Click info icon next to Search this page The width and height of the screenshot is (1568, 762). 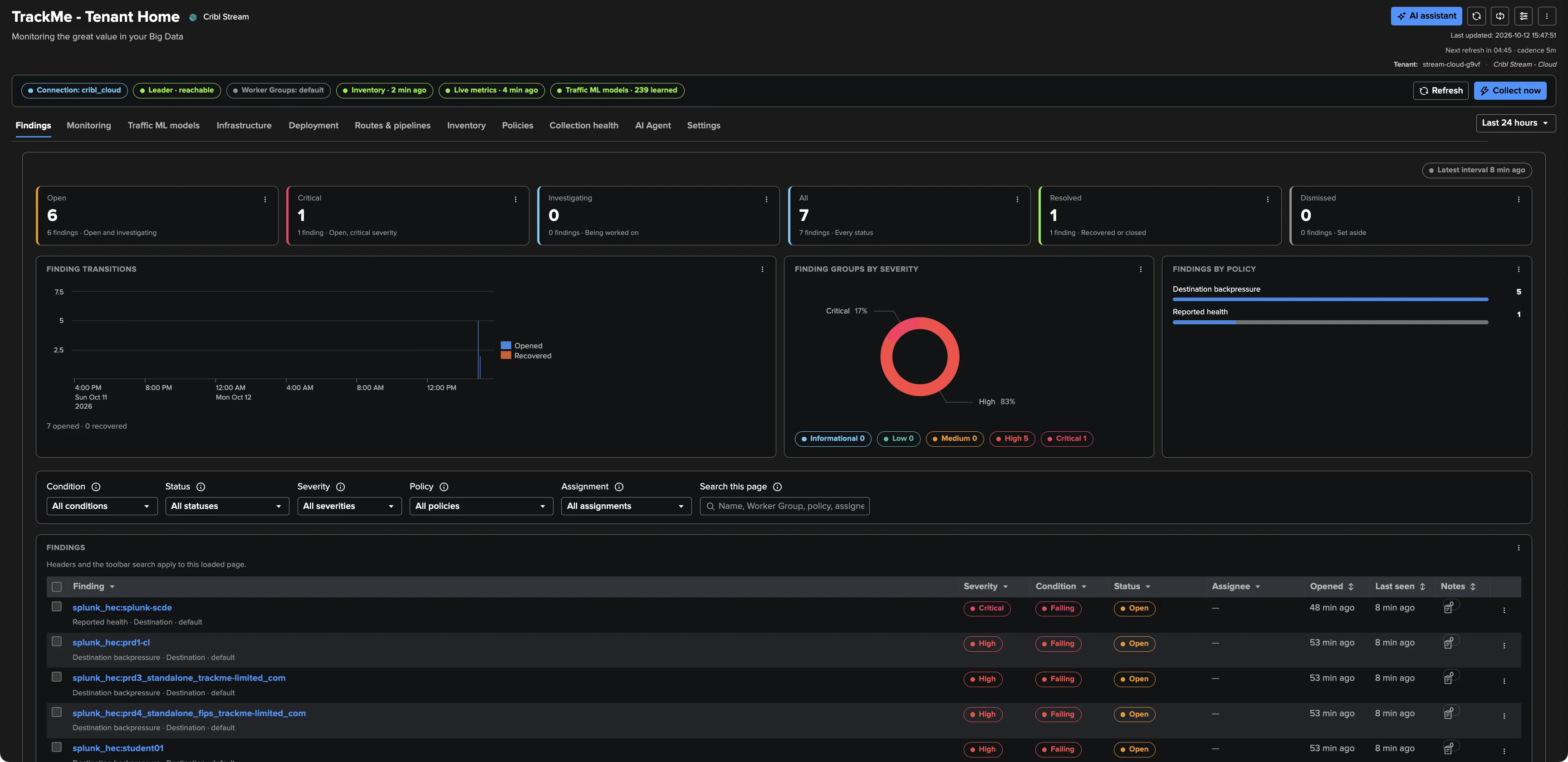click(777, 487)
